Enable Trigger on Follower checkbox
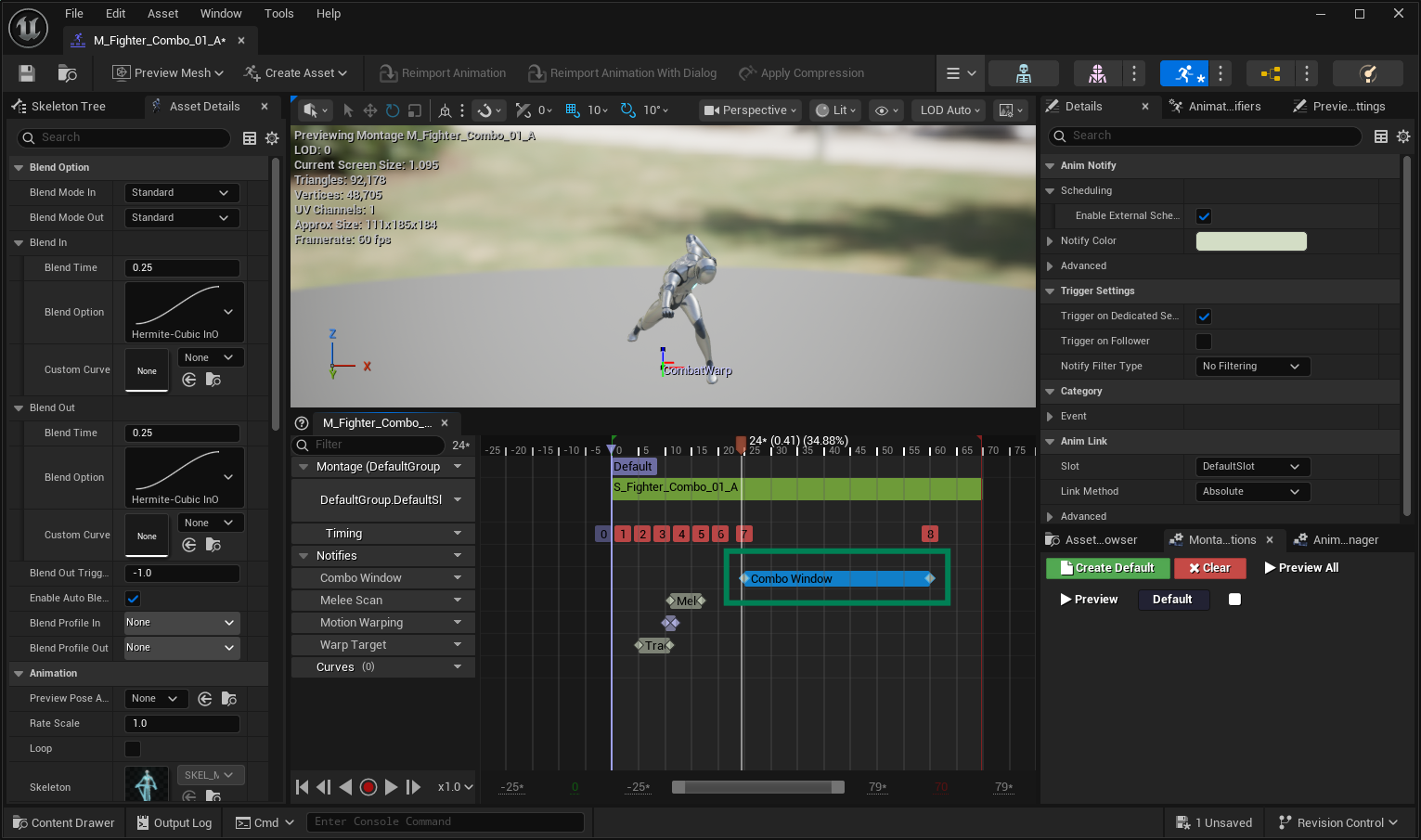 click(x=1204, y=342)
